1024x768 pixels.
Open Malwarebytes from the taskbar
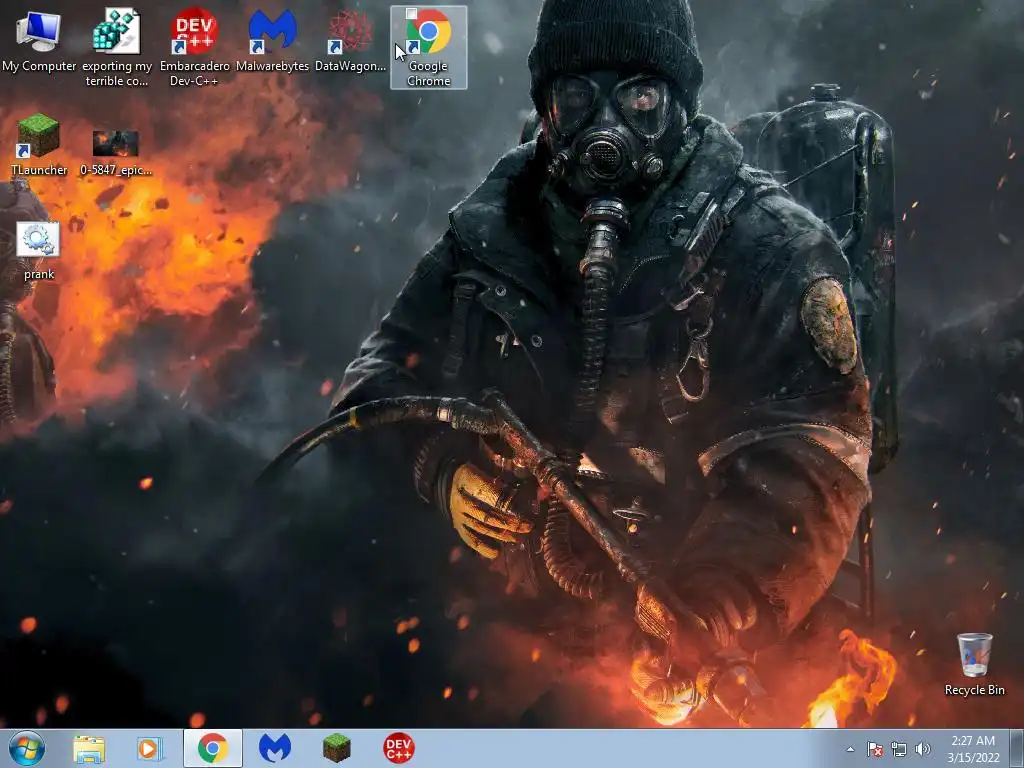tap(274, 748)
